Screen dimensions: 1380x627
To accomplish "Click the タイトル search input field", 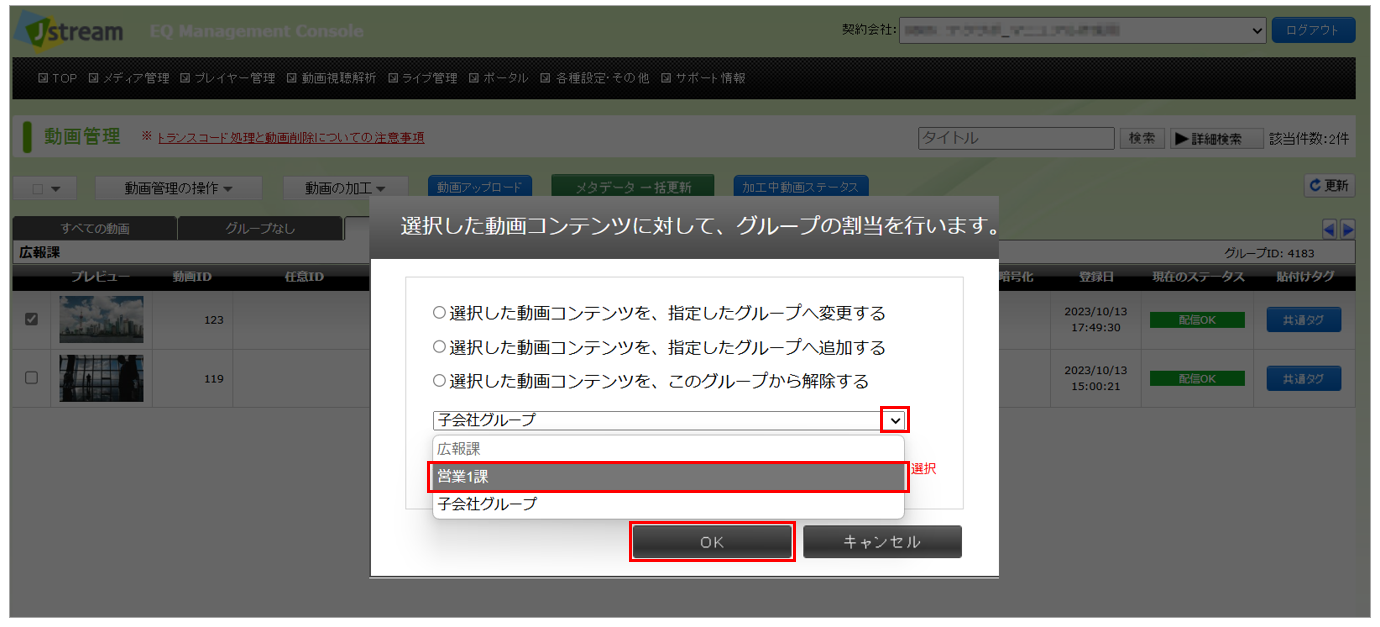I will 1015,139.
